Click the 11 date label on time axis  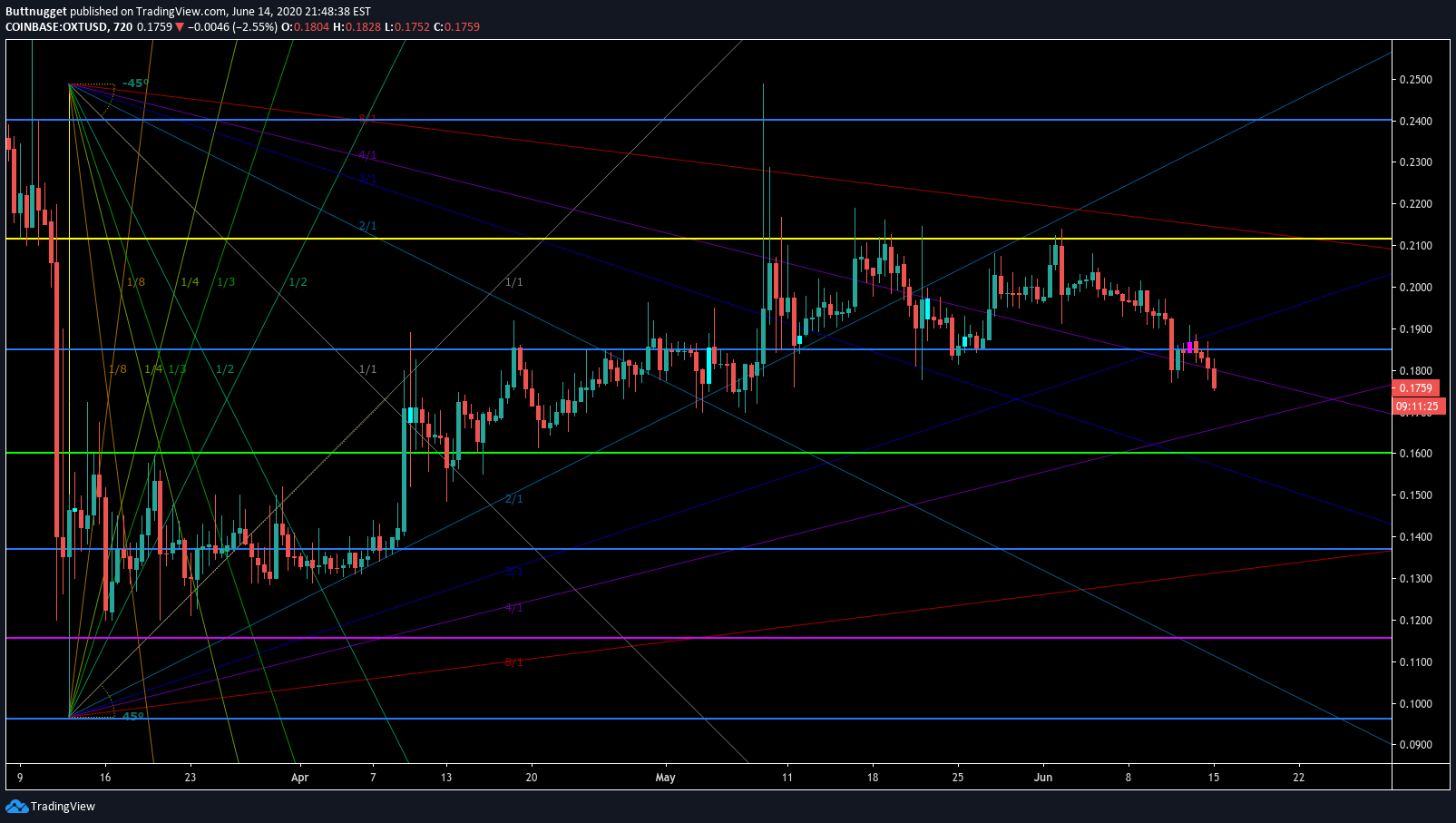point(787,778)
